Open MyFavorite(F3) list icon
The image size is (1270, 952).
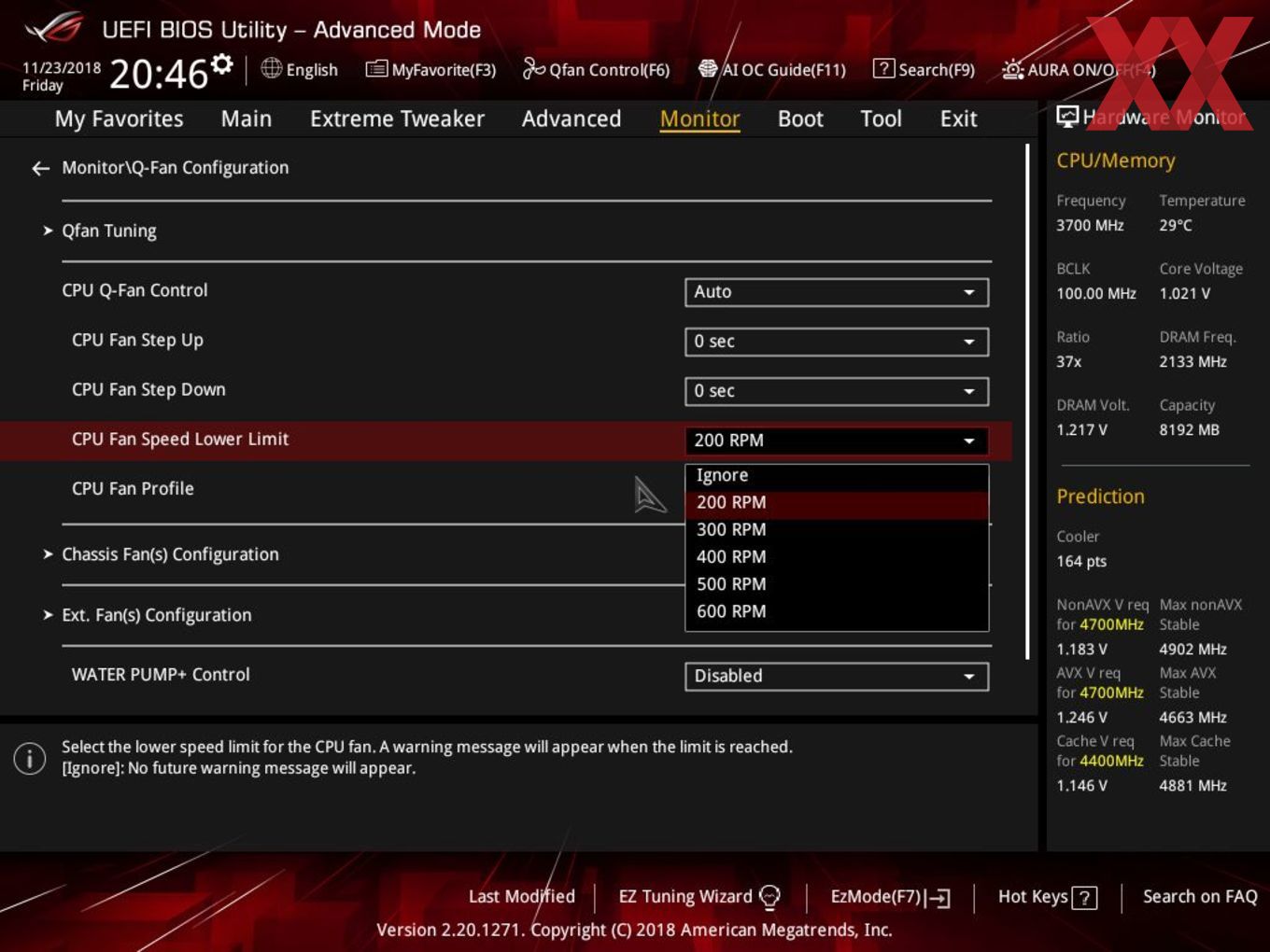375,69
